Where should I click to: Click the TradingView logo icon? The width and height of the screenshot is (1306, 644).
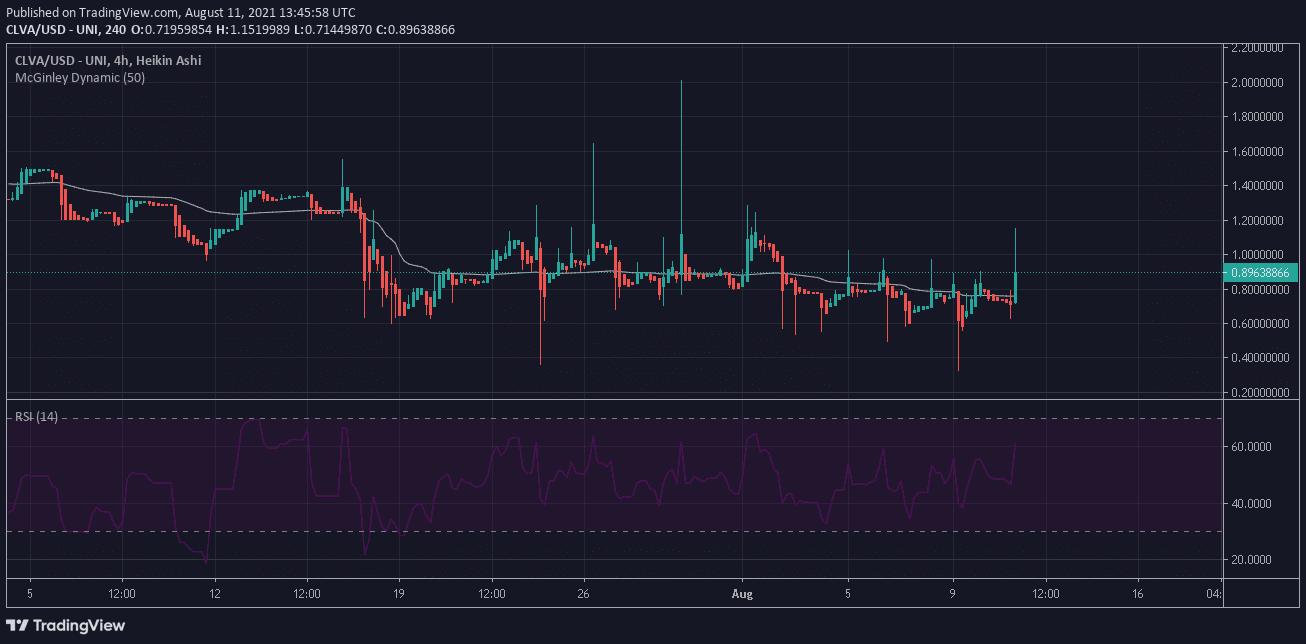click(22, 625)
